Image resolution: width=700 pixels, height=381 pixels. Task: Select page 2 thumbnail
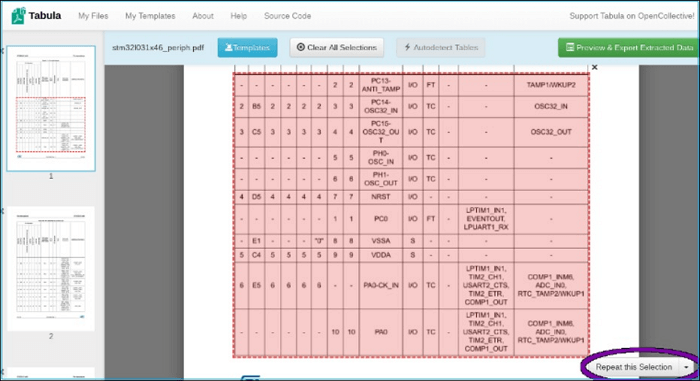pyautogui.click(x=51, y=268)
